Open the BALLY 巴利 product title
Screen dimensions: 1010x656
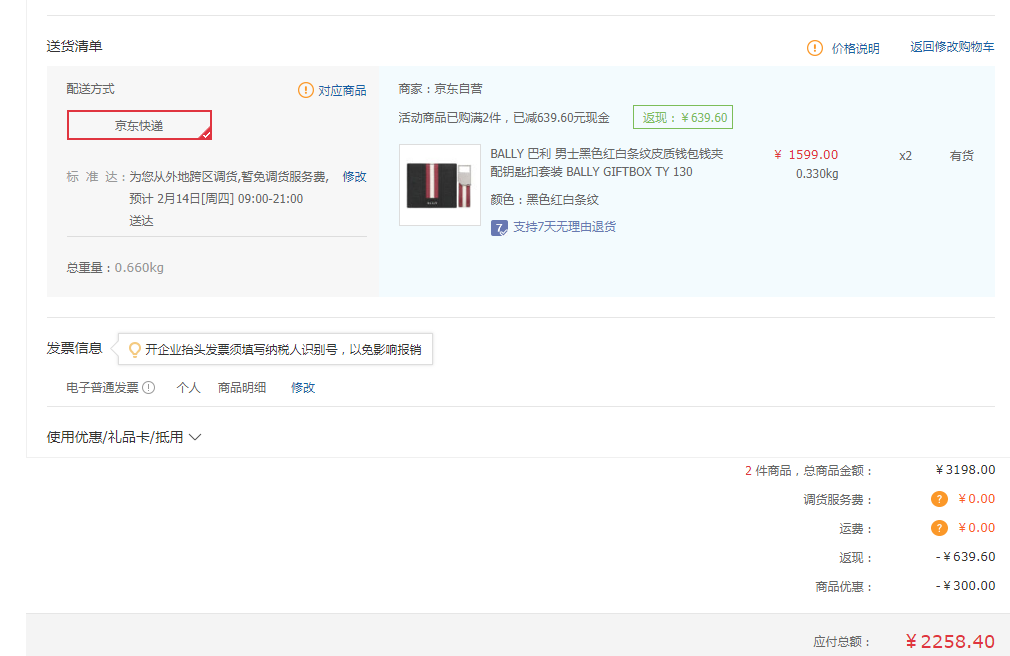point(607,163)
